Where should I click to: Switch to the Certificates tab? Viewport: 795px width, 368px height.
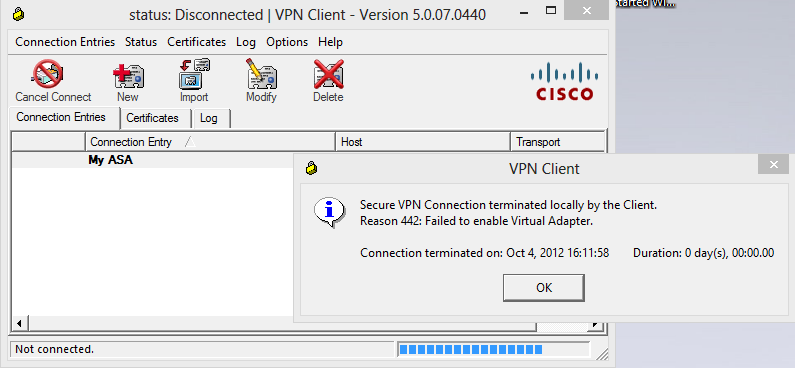153,118
